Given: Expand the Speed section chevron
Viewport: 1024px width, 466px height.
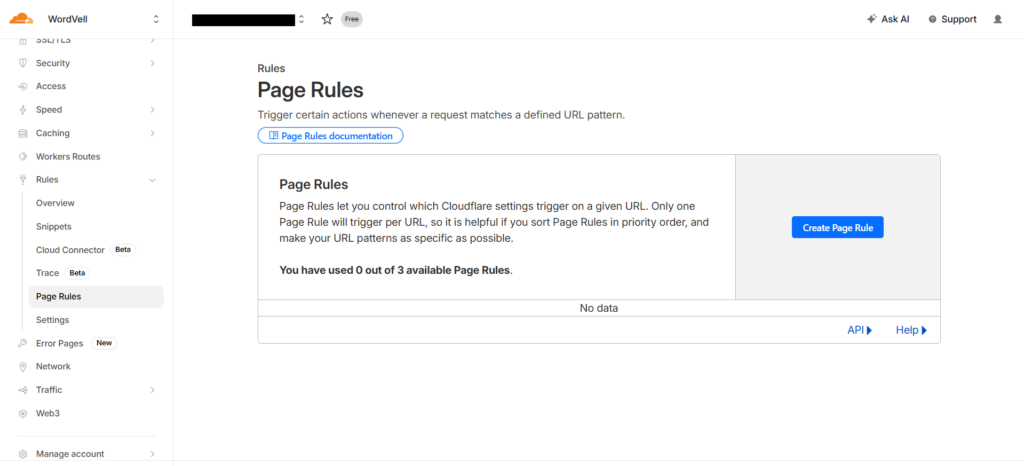Looking at the screenshot, I should (152, 110).
